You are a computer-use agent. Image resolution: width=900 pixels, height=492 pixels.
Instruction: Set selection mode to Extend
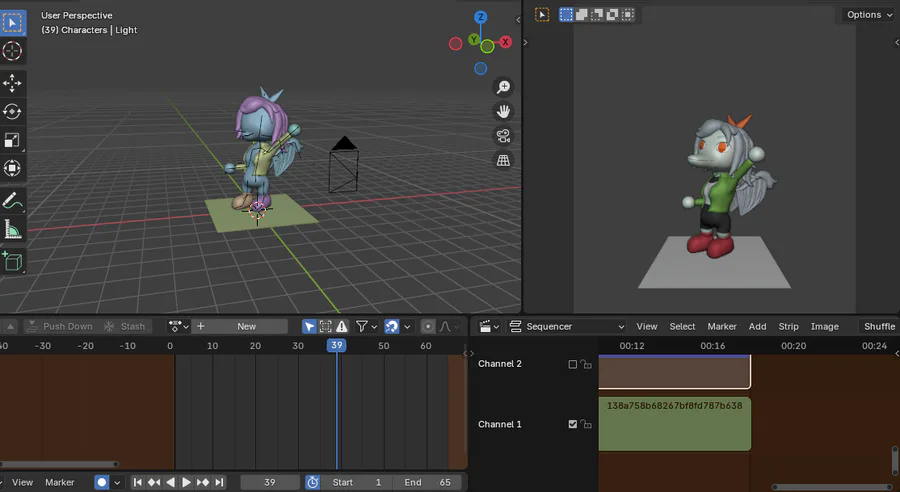click(x=581, y=15)
